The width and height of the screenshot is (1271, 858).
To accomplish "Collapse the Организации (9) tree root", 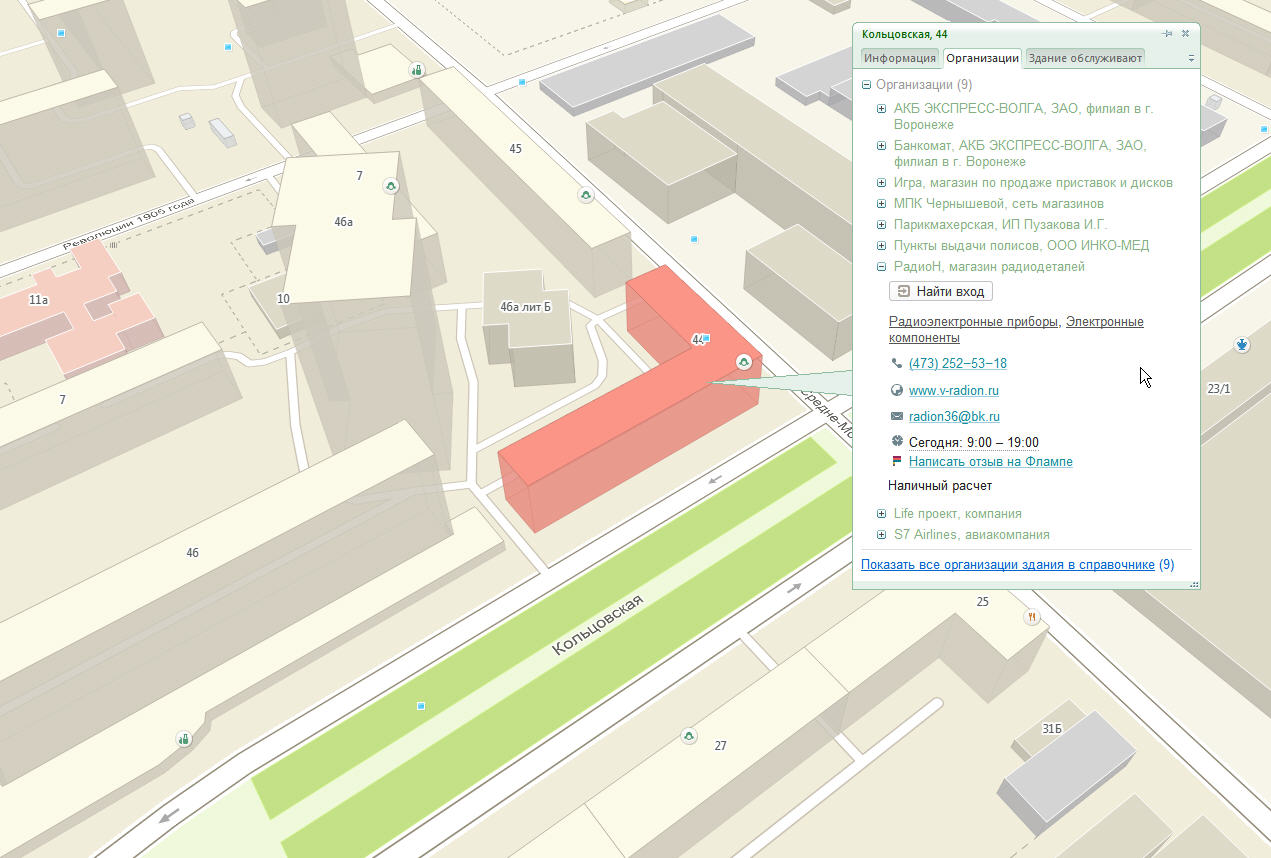I will coord(866,86).
